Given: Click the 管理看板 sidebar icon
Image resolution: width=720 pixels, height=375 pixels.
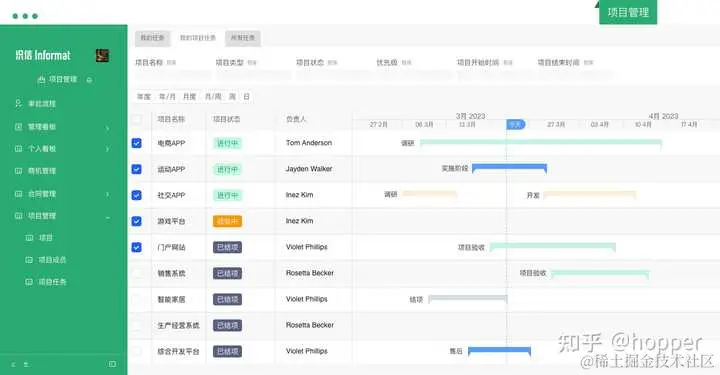Looking at the screenshot, I should pyautogui.click(x=18, y=127).
